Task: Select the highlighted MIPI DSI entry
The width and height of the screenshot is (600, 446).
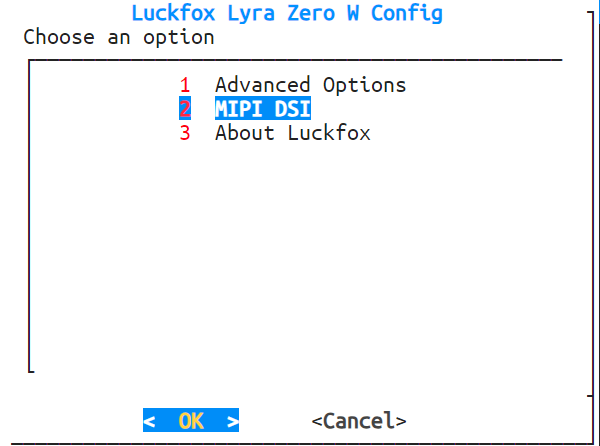Action: pos(262,109)
